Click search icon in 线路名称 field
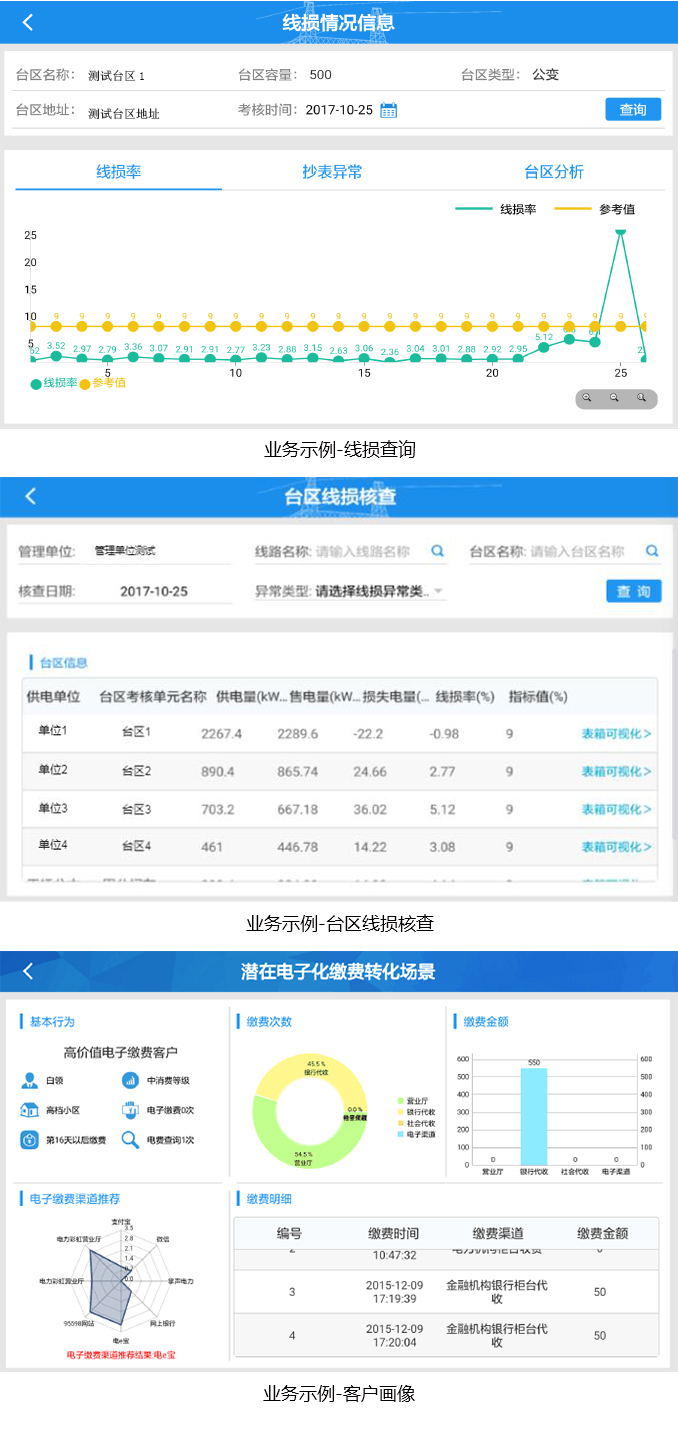This screenshot has width=678, height=1431. point(437,551)
